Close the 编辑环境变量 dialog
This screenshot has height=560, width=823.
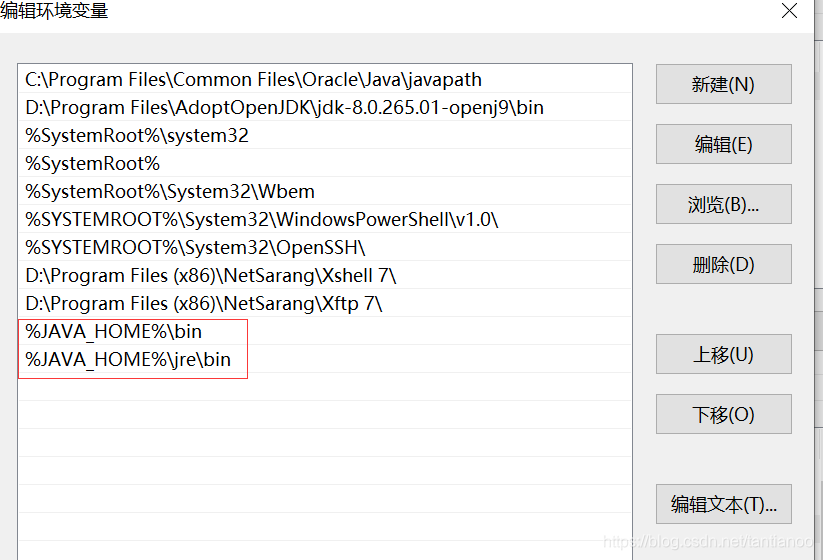tap(789, 10)
